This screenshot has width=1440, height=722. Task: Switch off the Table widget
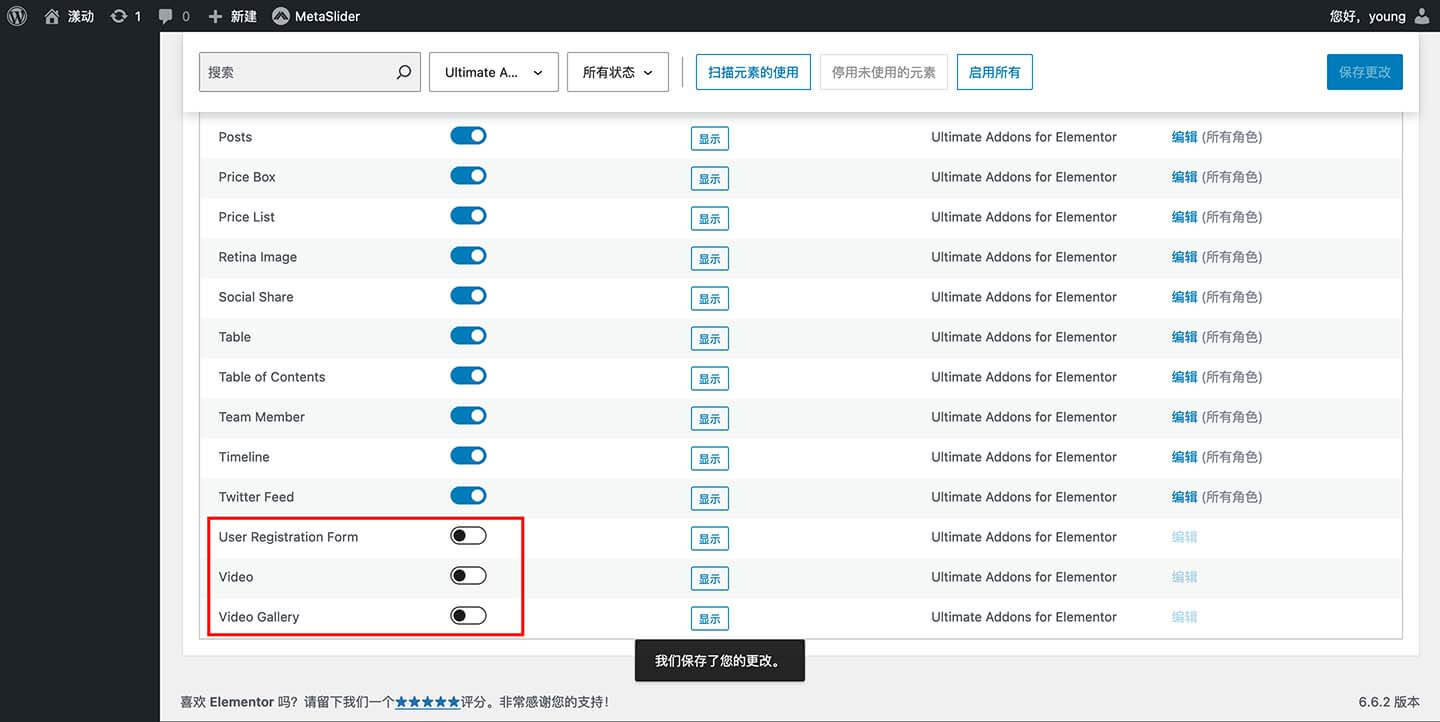point(468,336)
